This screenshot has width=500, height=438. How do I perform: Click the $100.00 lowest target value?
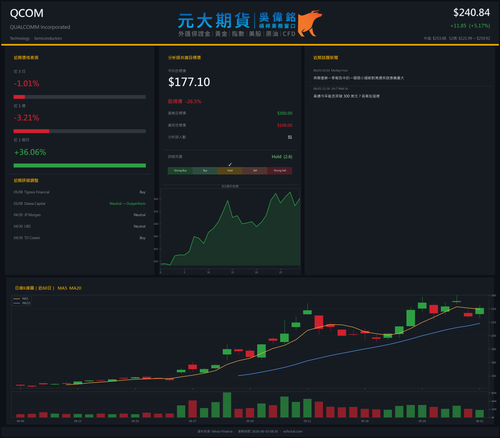[285, 125]
